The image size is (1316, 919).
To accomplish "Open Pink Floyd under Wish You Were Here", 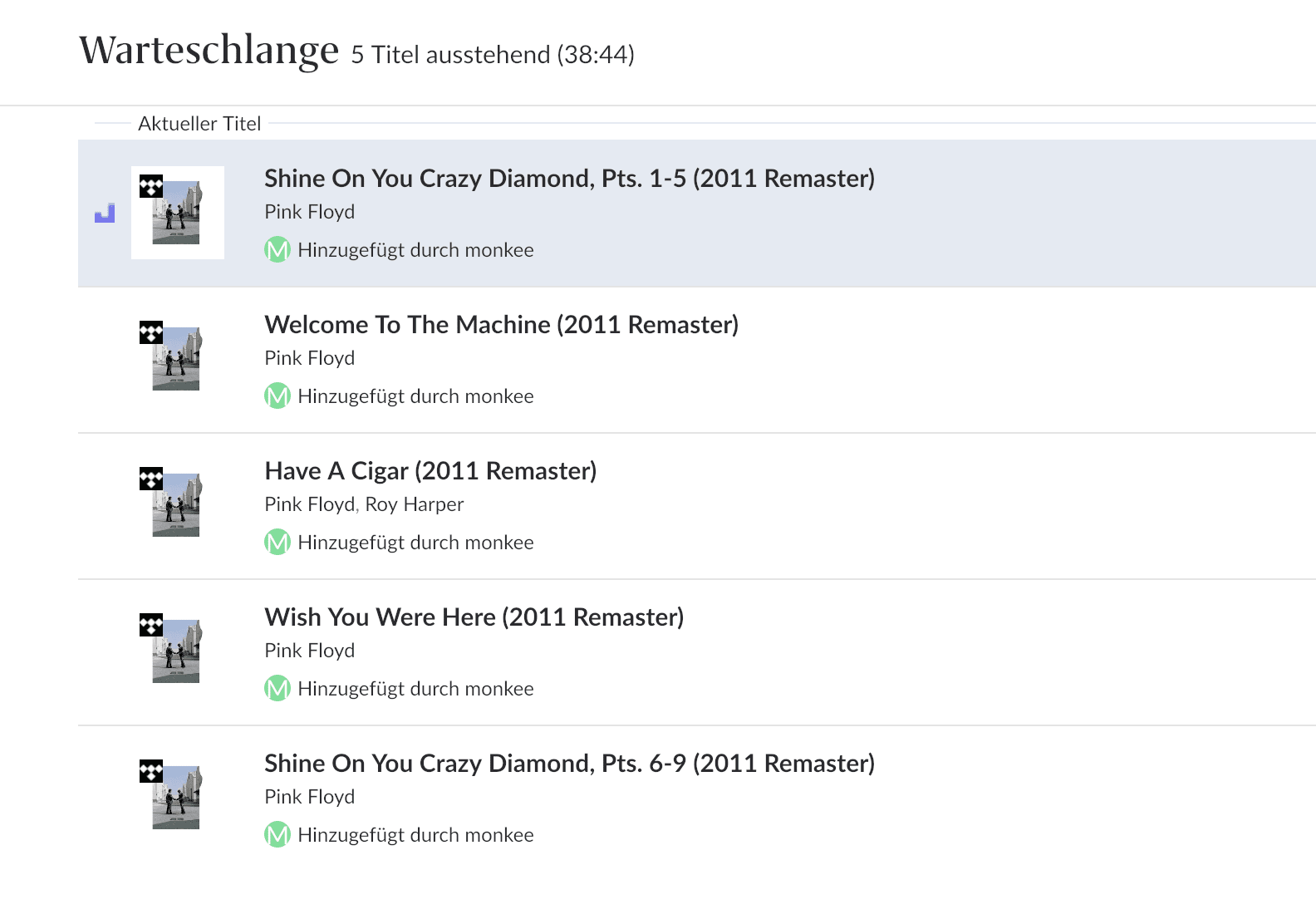I will (x=309, y=651).
